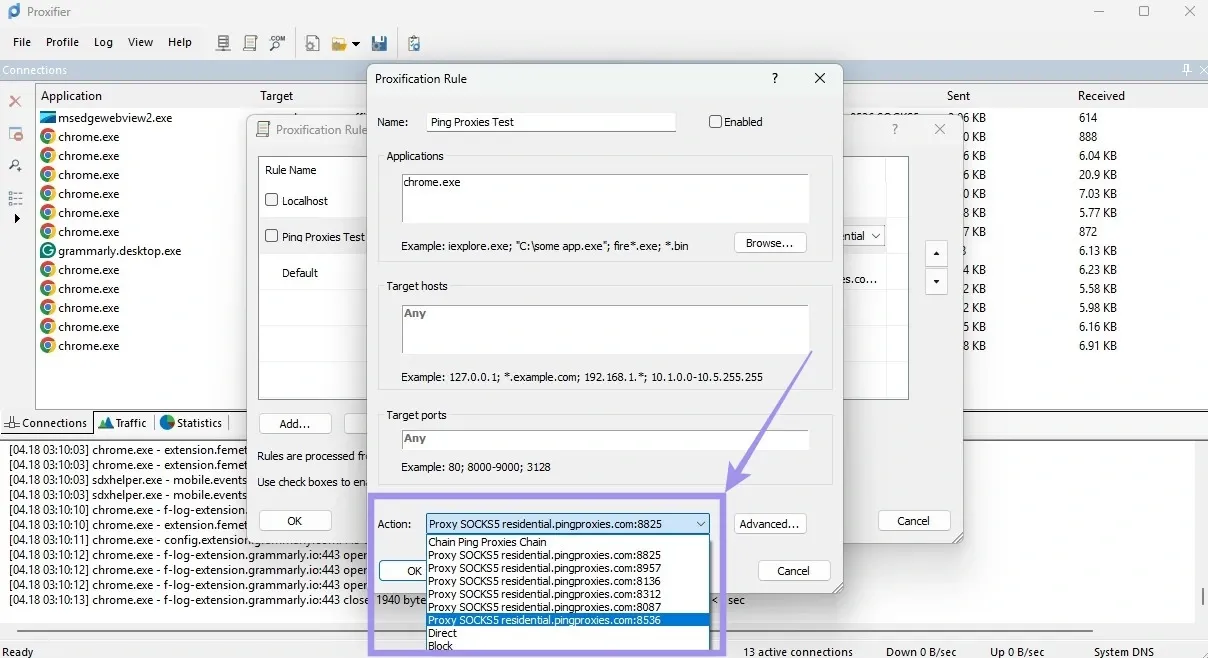
Task: Click the new profile toolbar icon
Action: coord(312,43)
